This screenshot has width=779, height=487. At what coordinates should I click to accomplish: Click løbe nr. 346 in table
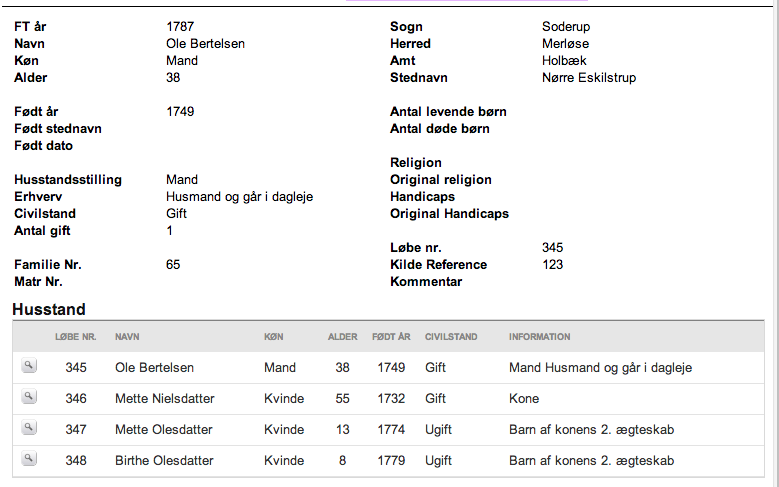[76, 399]
